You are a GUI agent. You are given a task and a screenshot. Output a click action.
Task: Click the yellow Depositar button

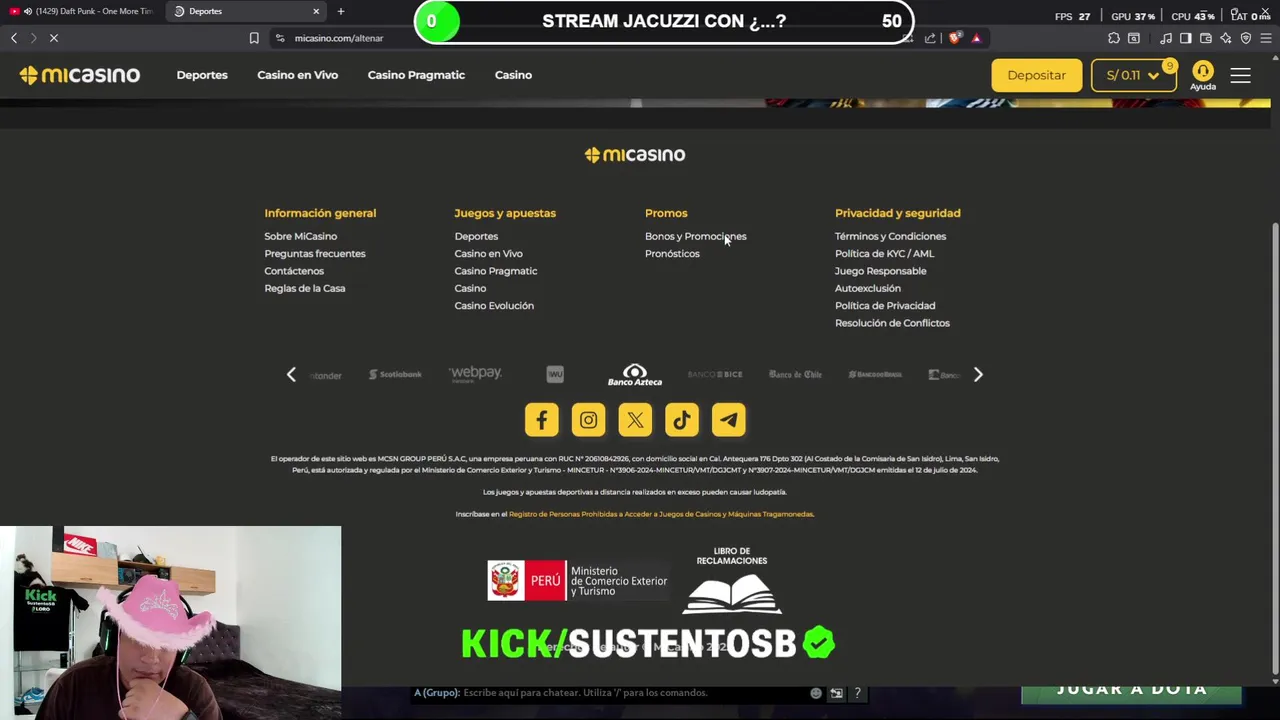click(1037, 75)
